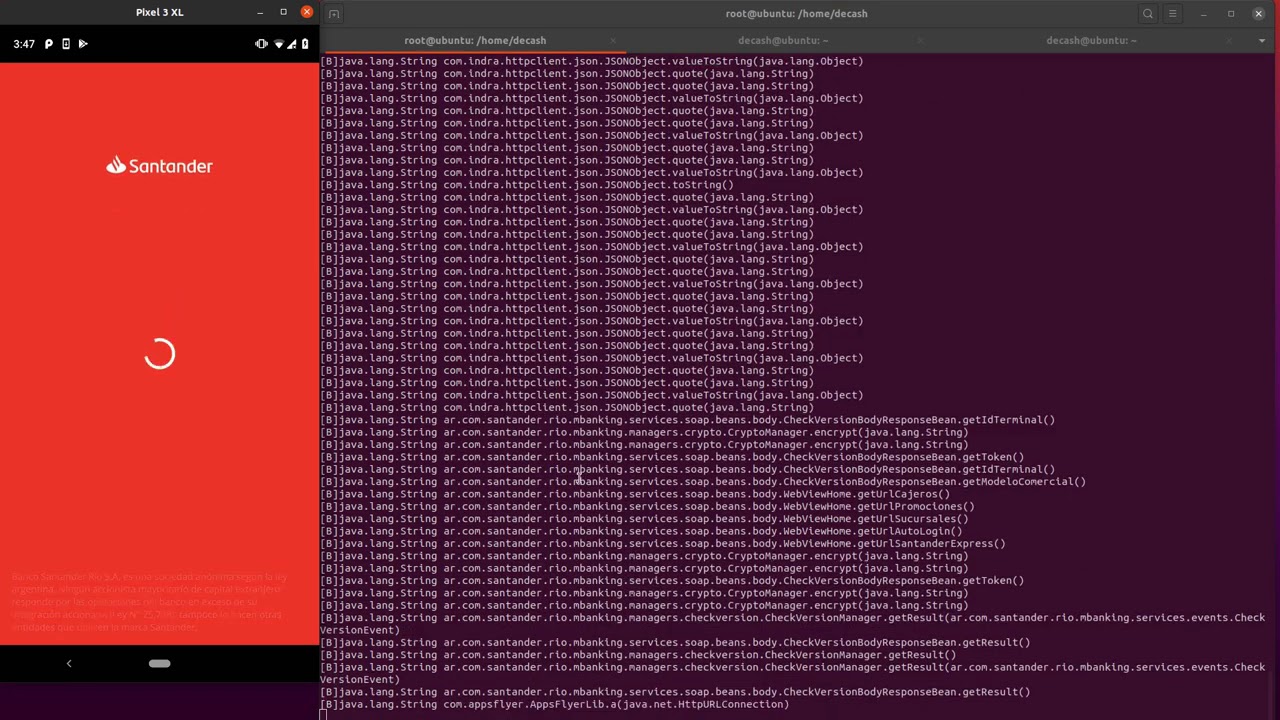Tap the Santander logo on the splash screen

(x=160, y=166)
